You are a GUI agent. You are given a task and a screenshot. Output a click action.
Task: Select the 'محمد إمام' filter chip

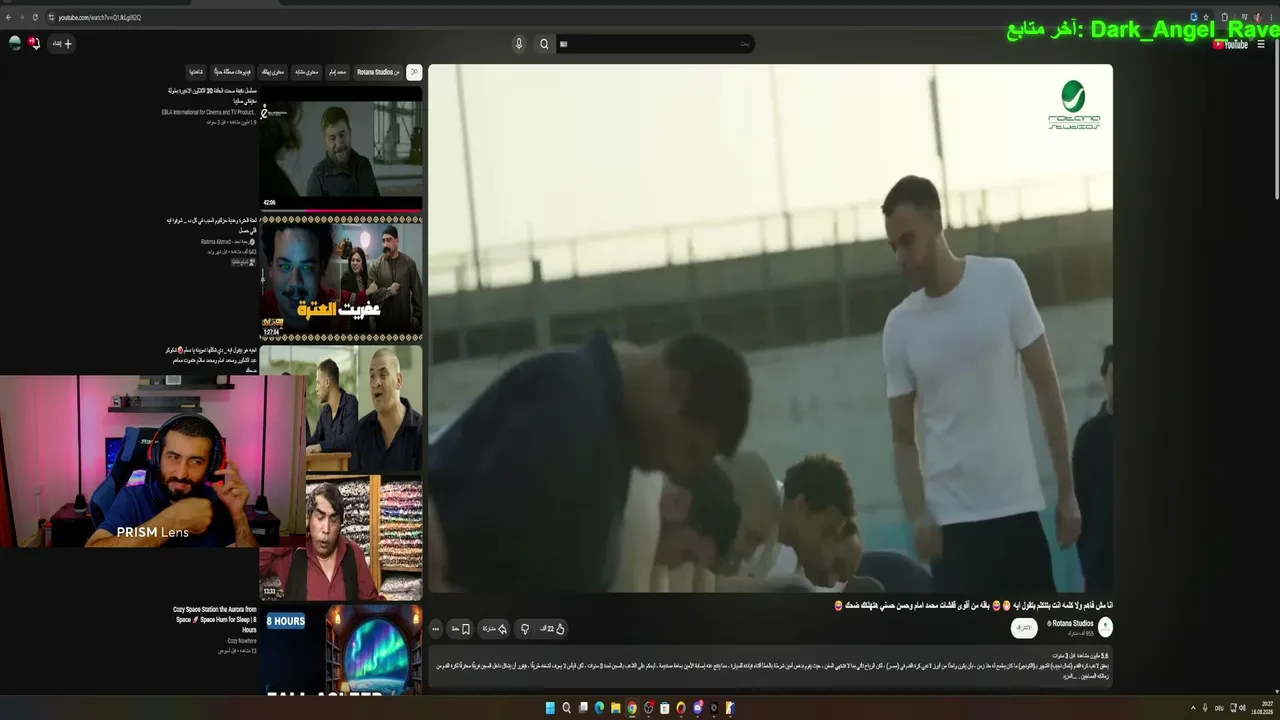[337, 72]
